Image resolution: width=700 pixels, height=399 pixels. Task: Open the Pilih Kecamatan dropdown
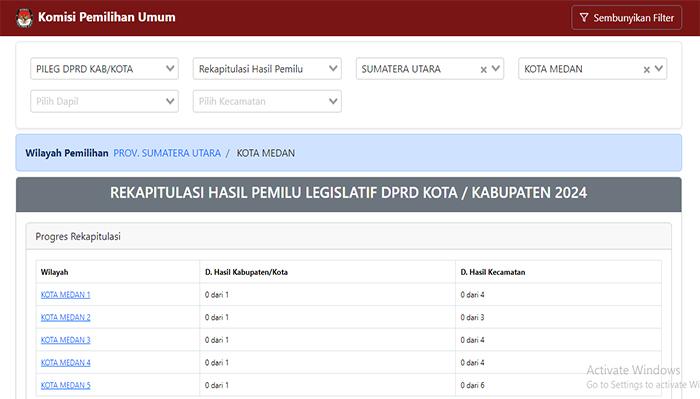(x=267, y=101)
